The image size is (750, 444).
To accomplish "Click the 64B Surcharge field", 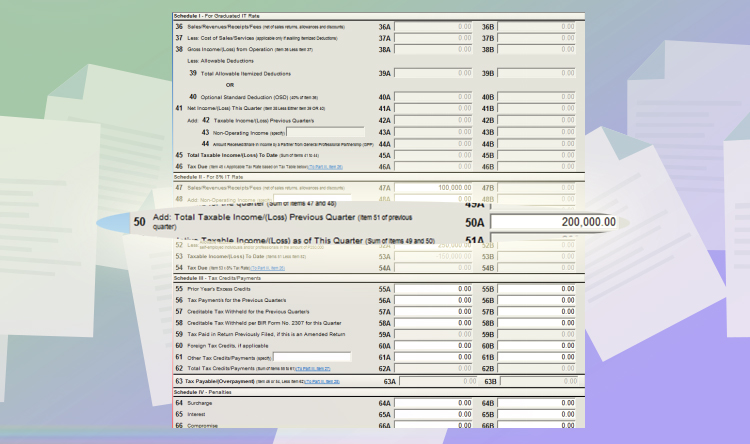I will click(537, 403).
